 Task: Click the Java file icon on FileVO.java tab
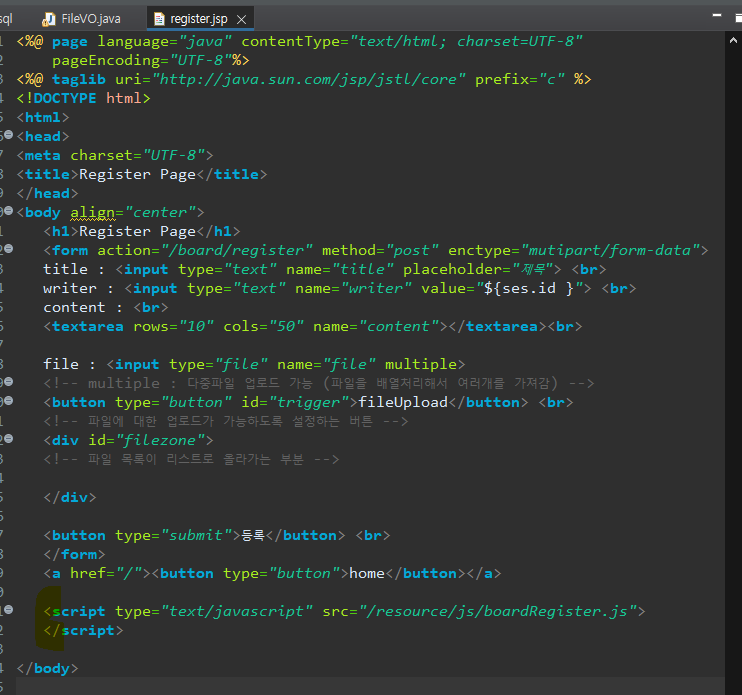(x=48, y=19)
